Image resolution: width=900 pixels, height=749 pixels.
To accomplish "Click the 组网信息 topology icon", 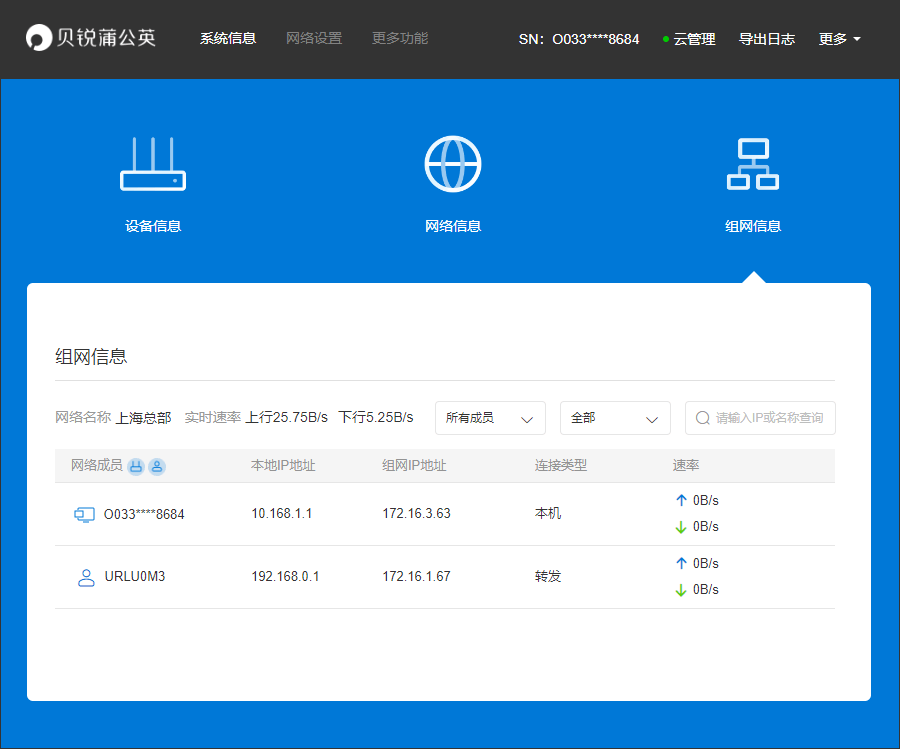I will coord(753,163).
